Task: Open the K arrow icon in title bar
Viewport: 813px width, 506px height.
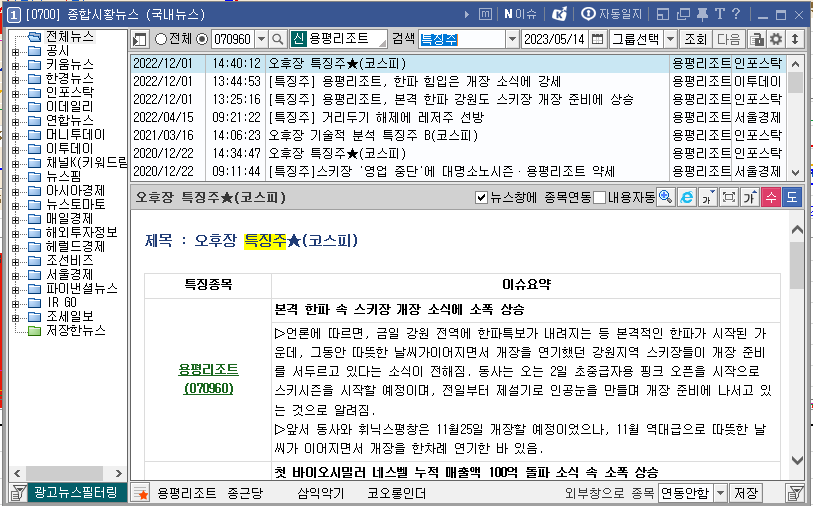Action: point(559,14)
